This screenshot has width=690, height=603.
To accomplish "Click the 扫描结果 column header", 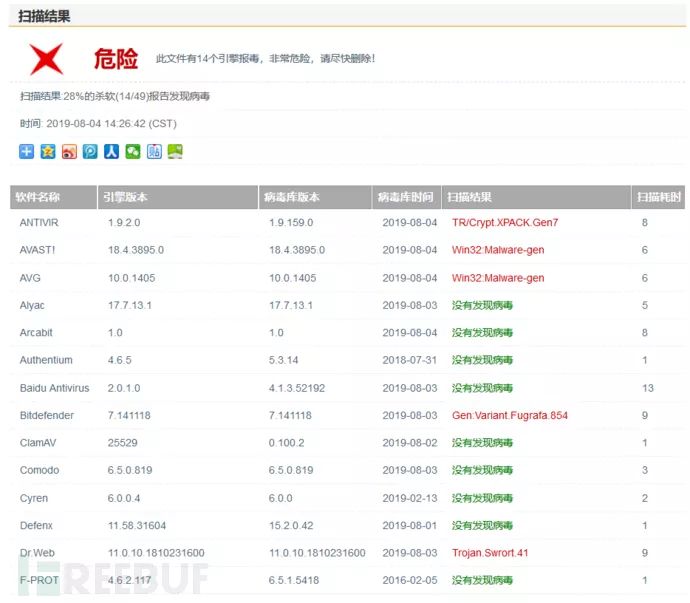I will click(536, 197).
